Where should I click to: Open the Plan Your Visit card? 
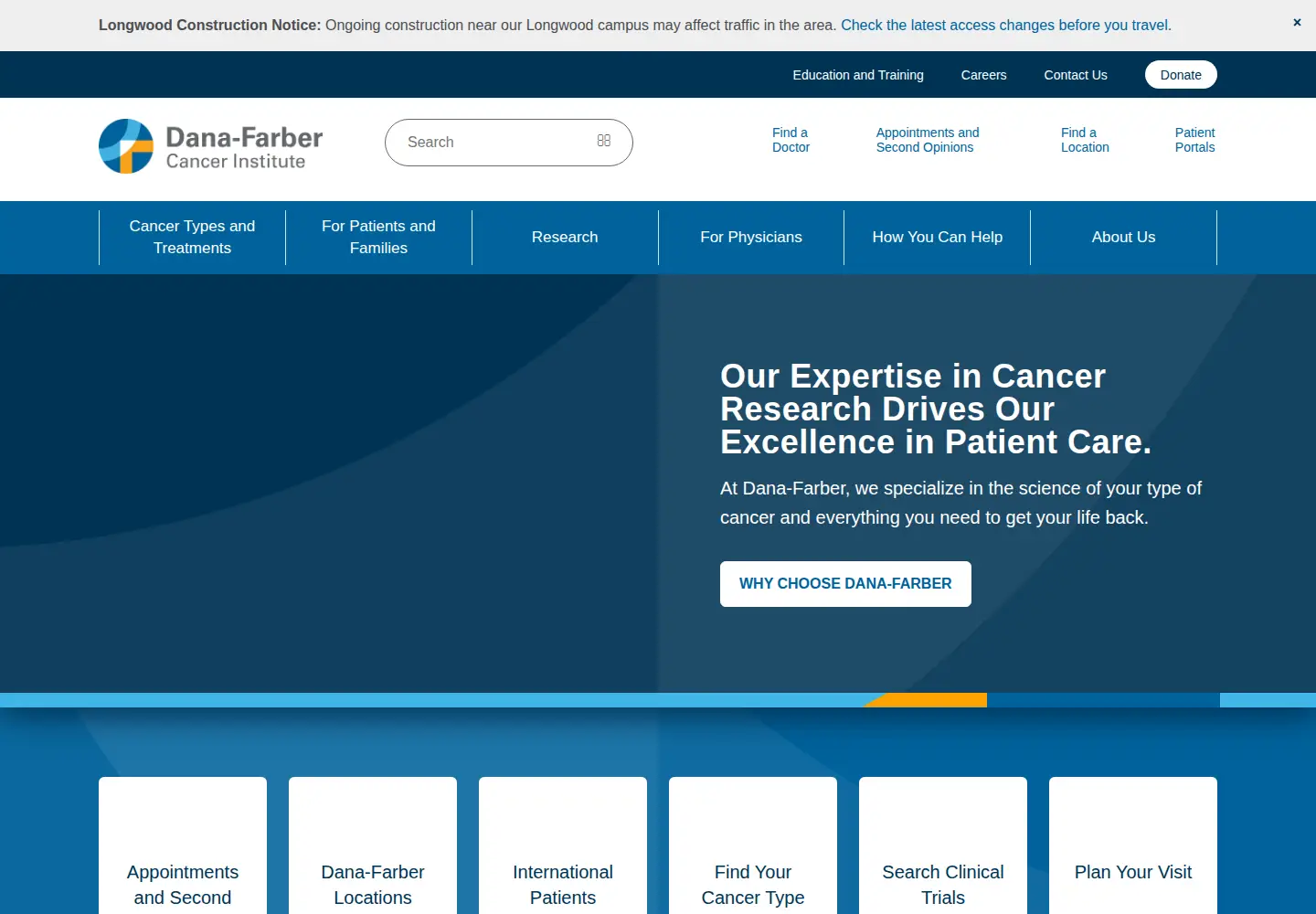pyautogui.click(x=1133, y=845)
